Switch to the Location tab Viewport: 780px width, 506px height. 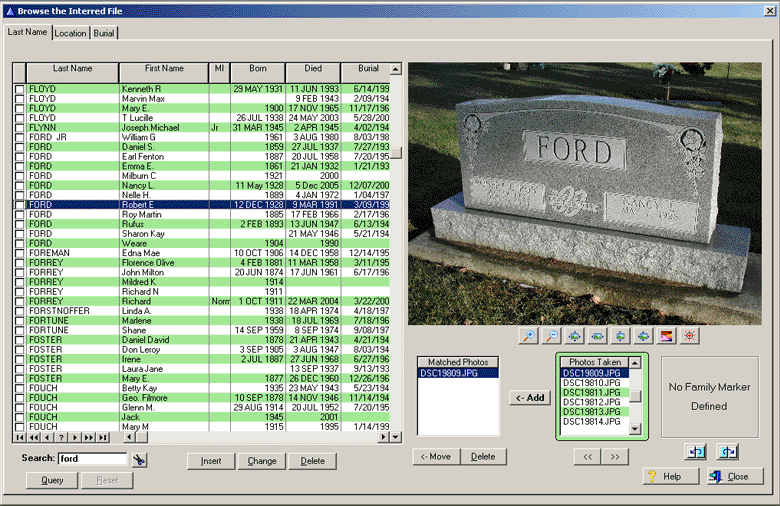70,33
